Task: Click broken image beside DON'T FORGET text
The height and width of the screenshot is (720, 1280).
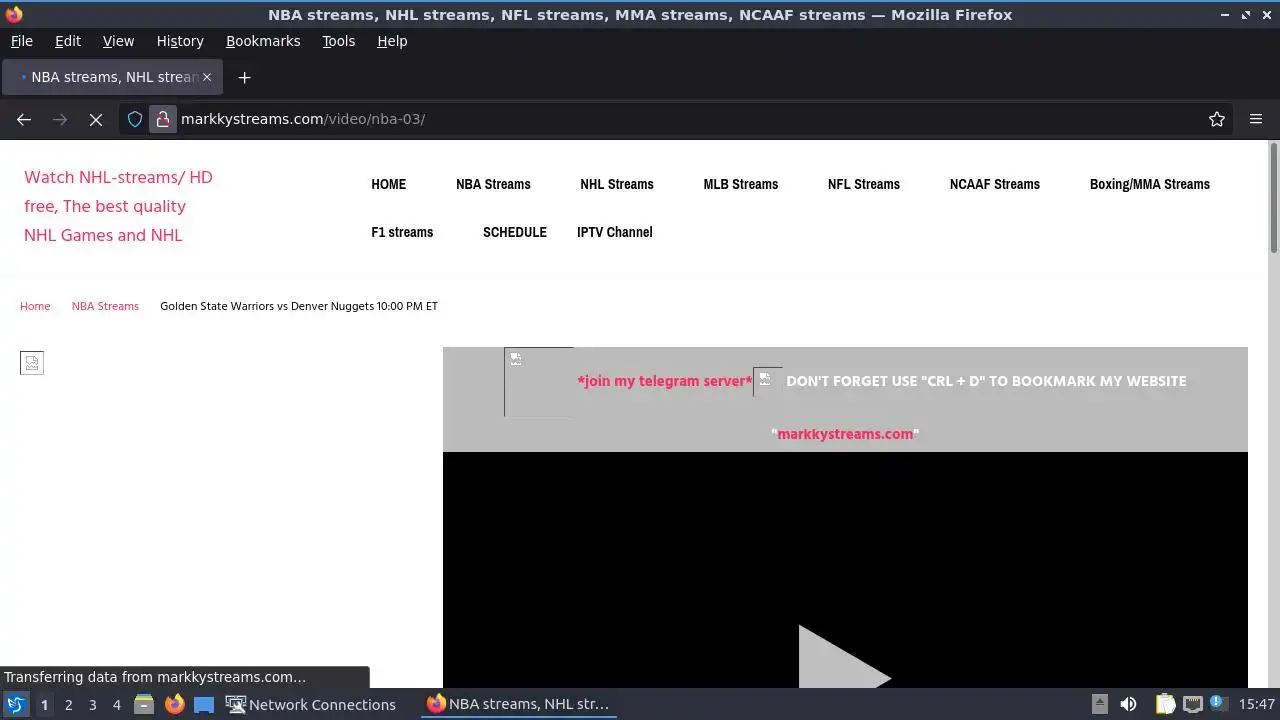Action: tap(767, 381)
